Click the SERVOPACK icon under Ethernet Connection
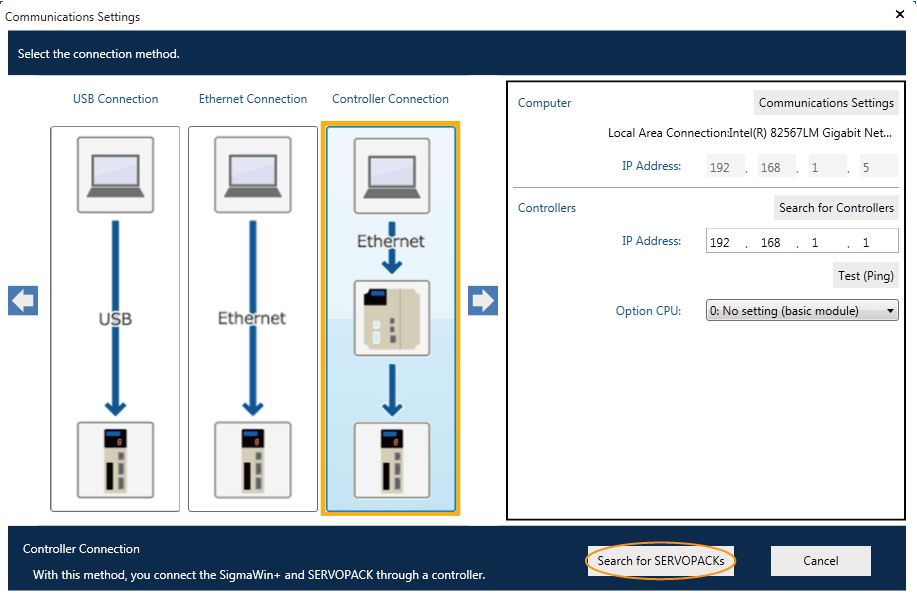 click(253, 459)
